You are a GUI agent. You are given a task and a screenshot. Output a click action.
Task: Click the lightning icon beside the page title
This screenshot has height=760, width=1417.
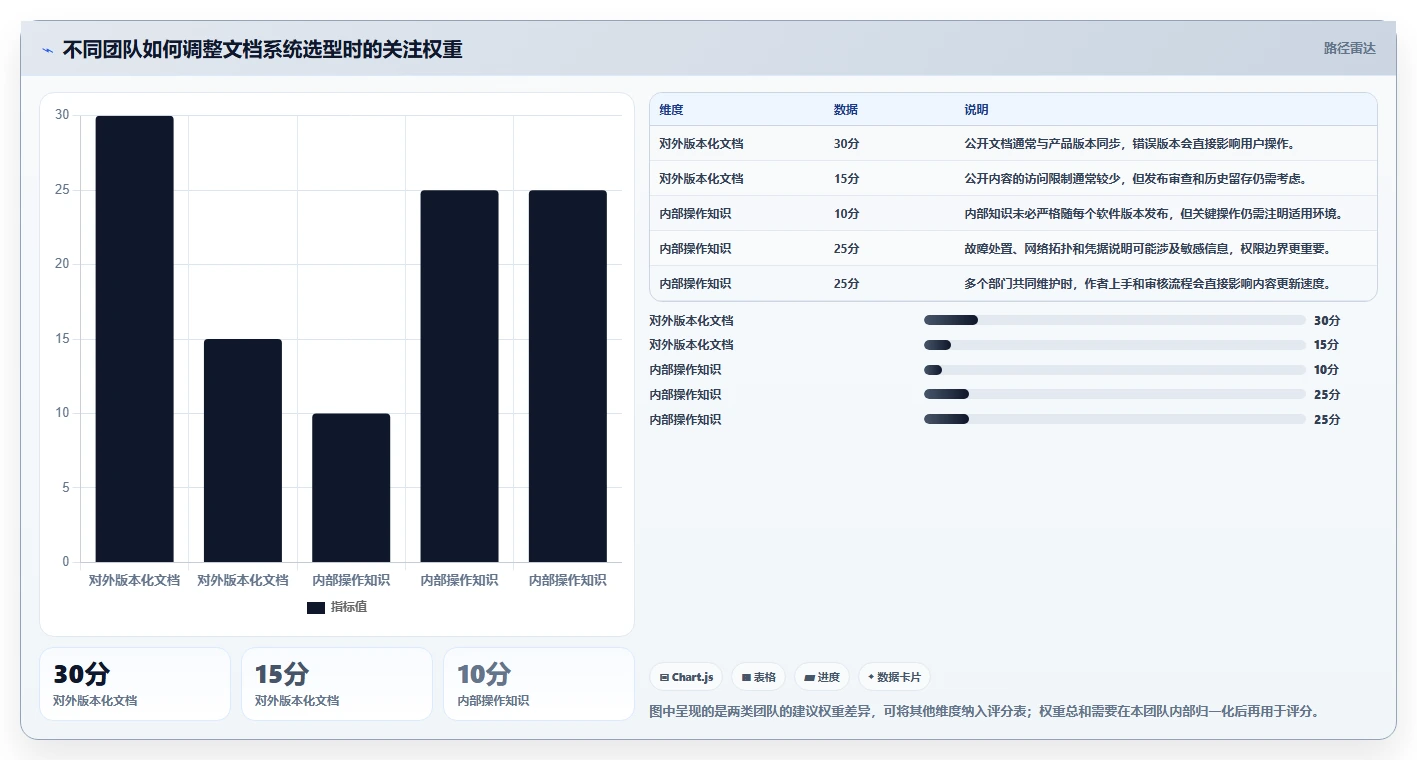[48, 50]
